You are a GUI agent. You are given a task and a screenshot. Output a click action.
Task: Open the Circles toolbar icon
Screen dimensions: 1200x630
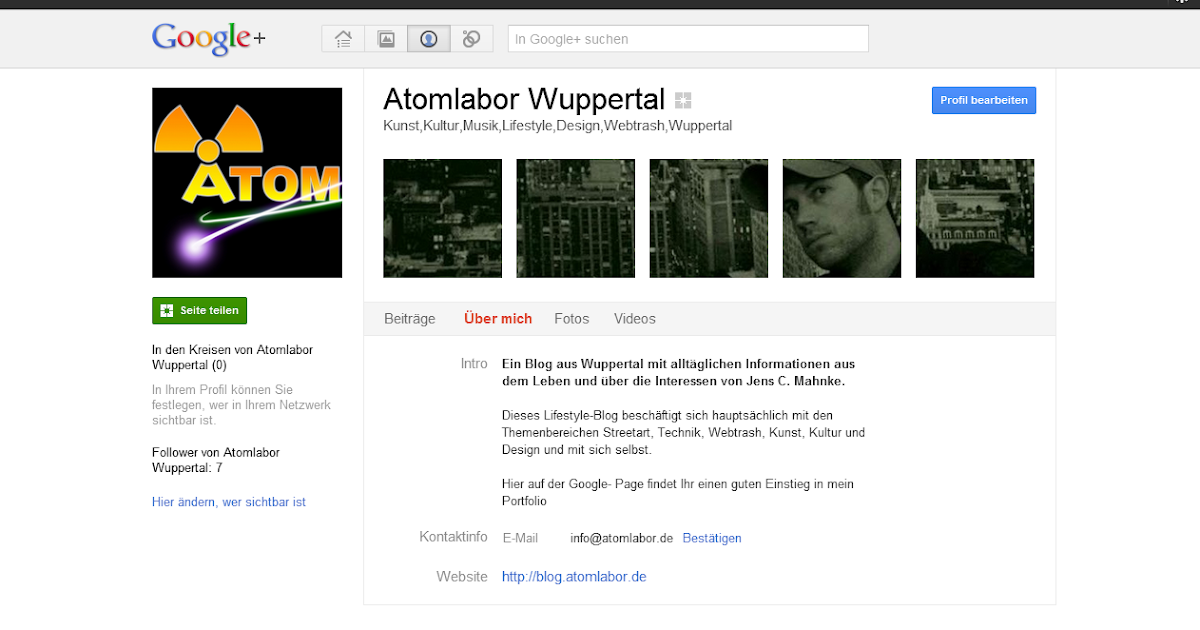pos(471,39)
